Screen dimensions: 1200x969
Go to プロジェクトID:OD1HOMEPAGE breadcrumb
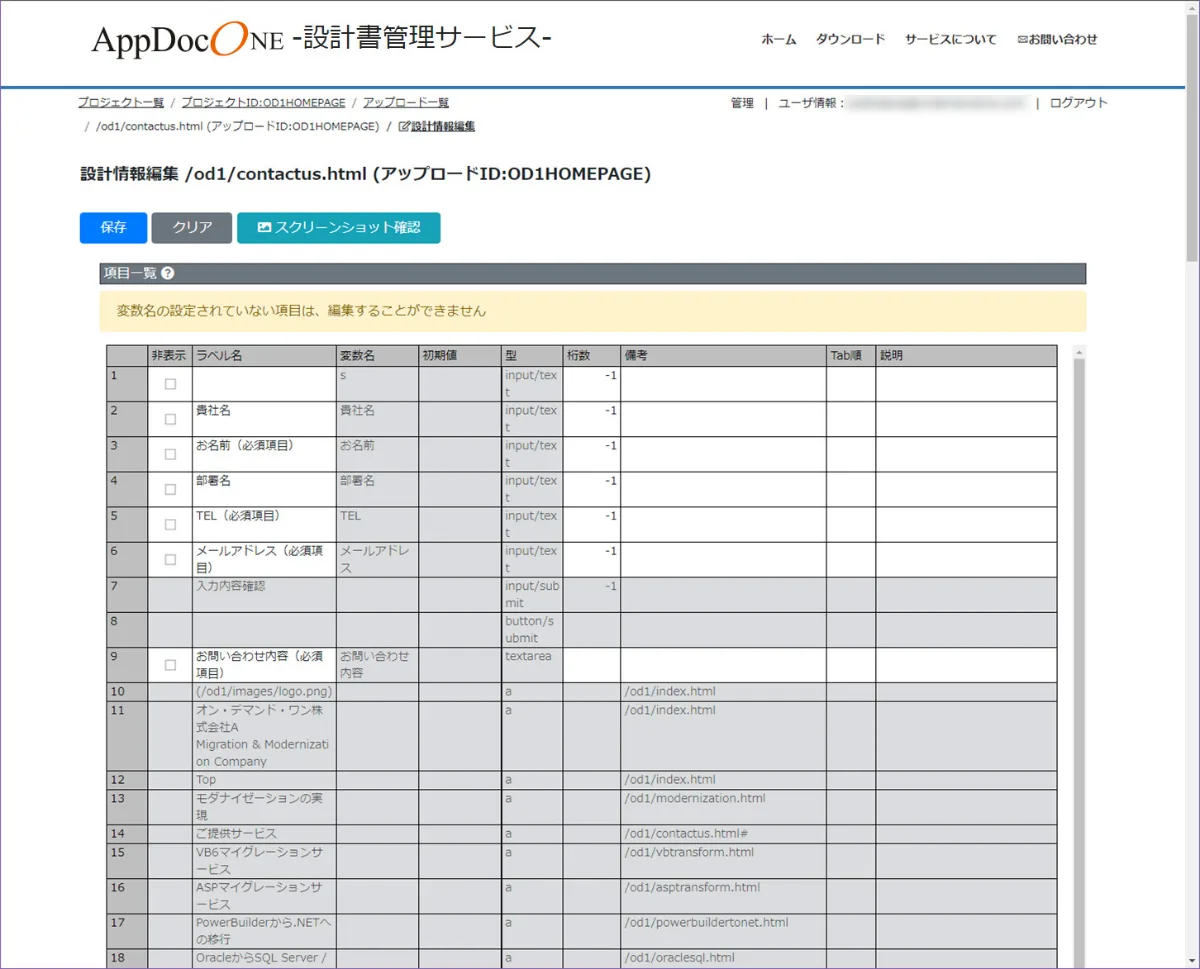click(263, 103)
